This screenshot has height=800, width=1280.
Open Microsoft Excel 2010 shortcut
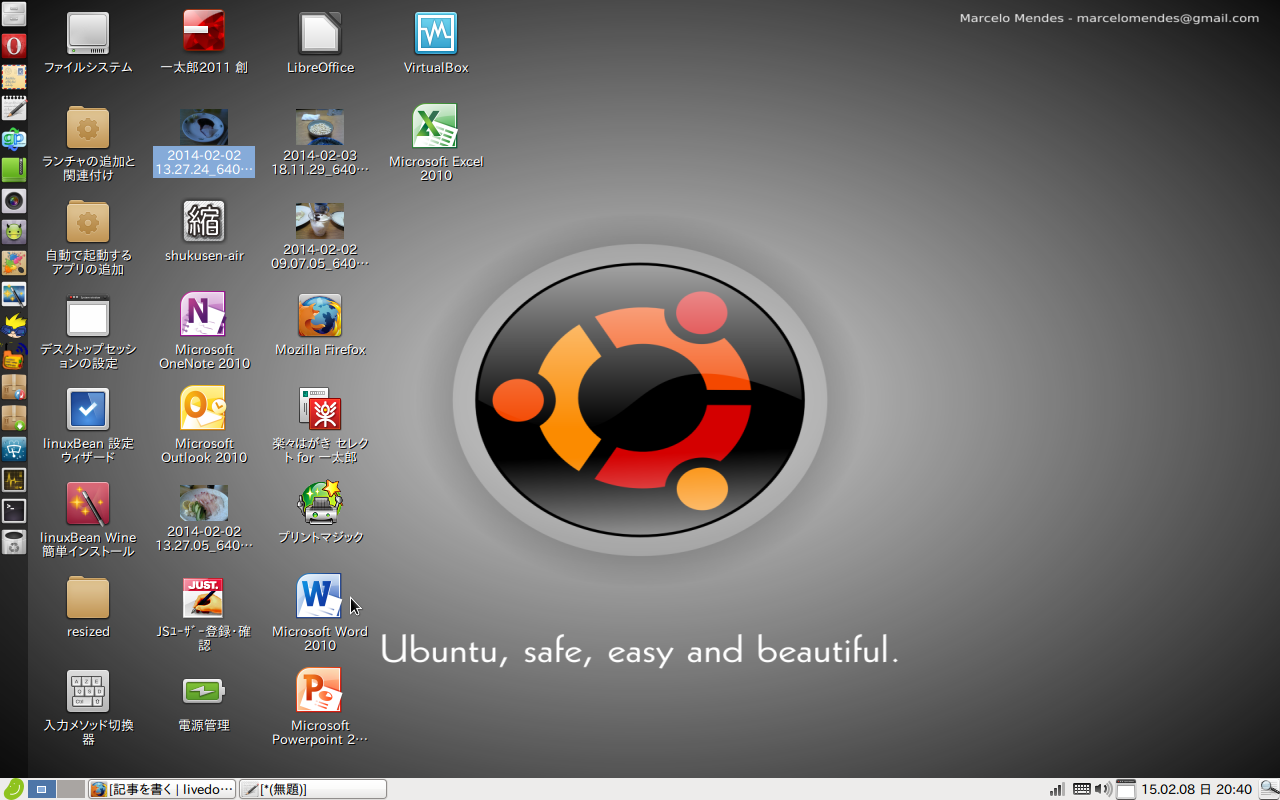point(435,127)
